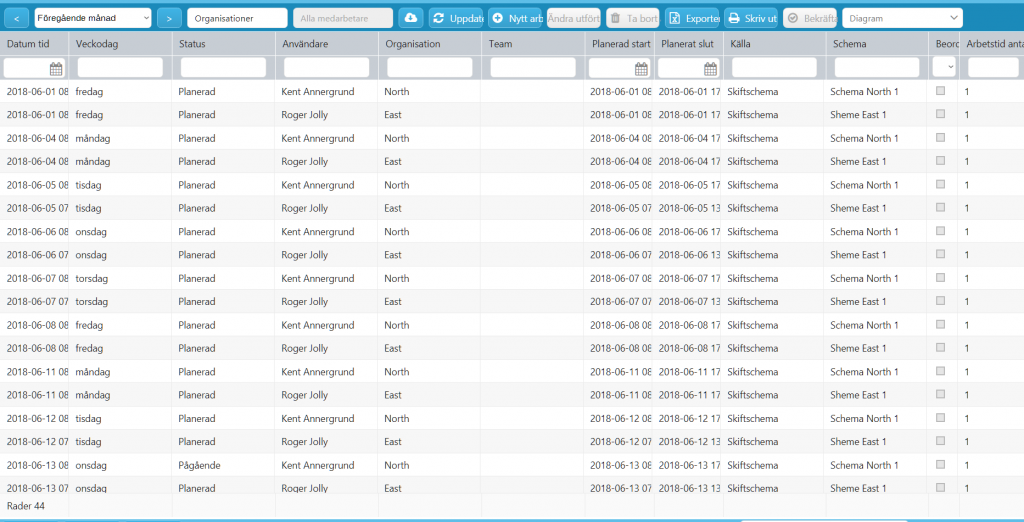Viewport: 1024px width, 522px height.
Task: Click the Skriv ut printer button
Action: click(751, 18)
